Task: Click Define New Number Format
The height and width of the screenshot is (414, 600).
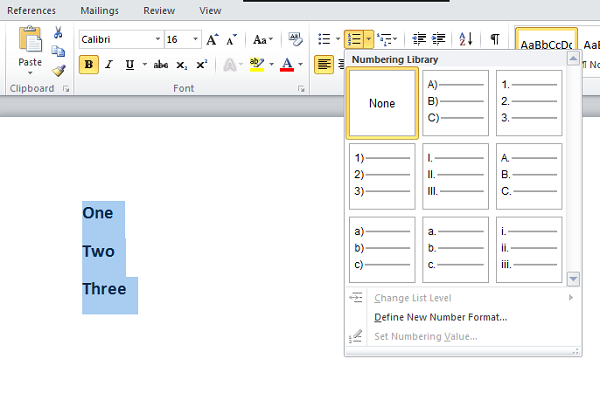Action: [x=440, y=317]
